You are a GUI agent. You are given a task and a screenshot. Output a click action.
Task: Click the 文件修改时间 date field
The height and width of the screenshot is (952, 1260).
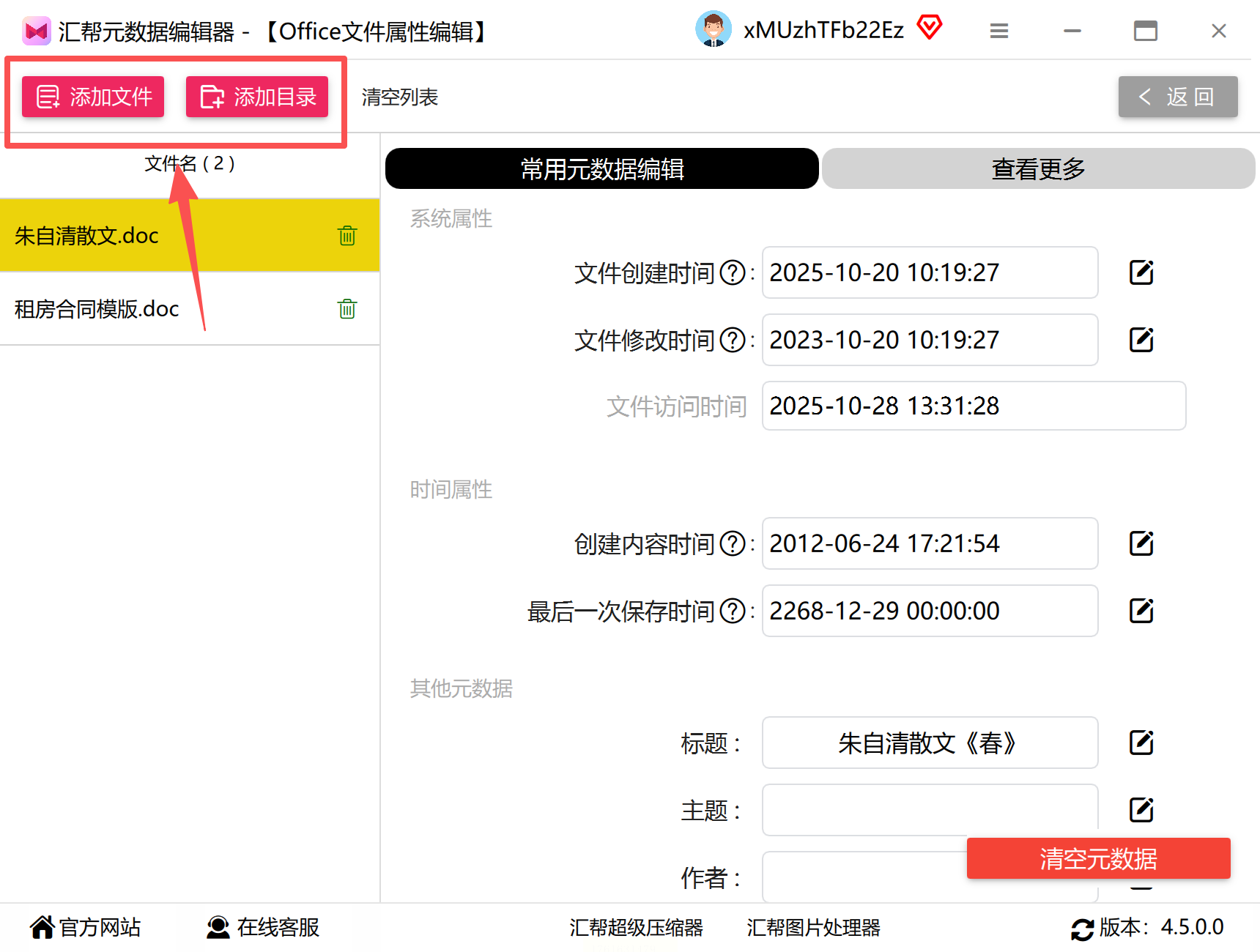click(930, 340)
